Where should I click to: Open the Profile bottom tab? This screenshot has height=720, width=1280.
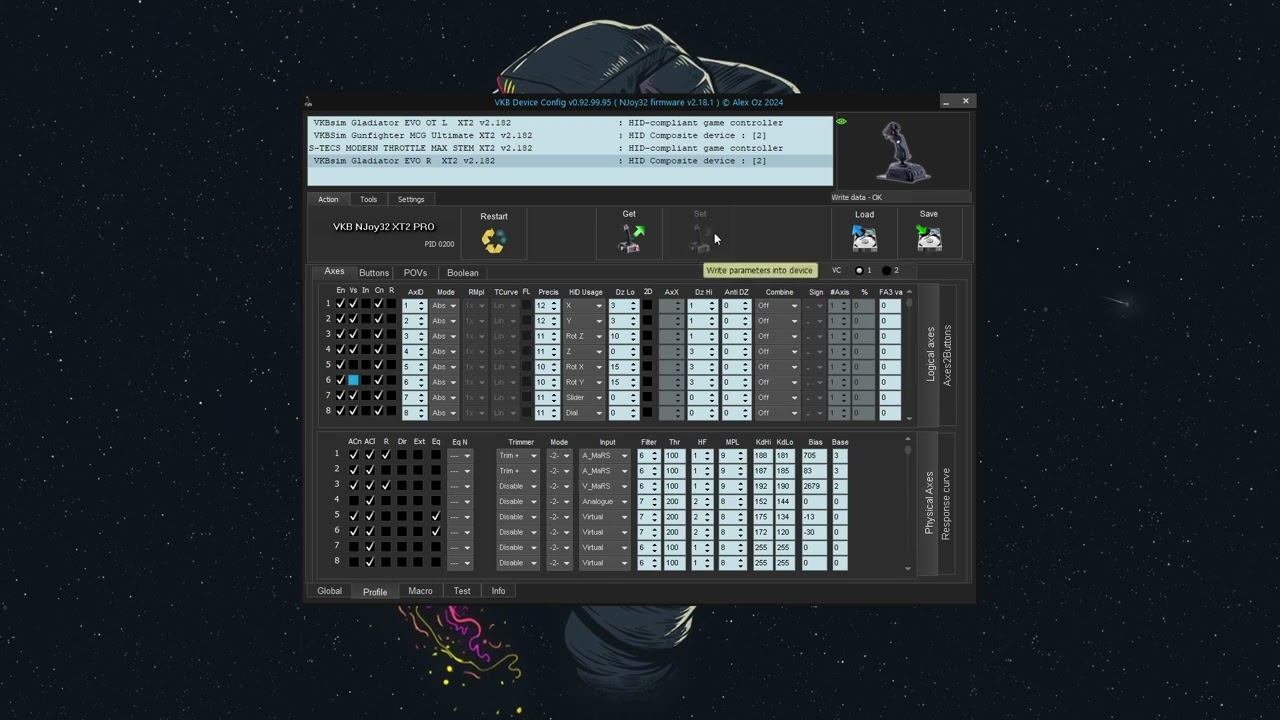[x=375, y=592]
